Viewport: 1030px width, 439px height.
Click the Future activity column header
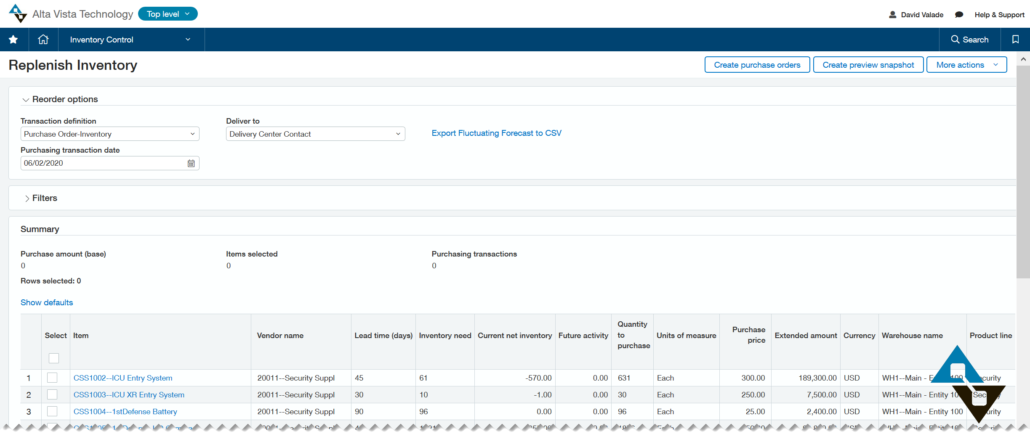coord(583,335)
